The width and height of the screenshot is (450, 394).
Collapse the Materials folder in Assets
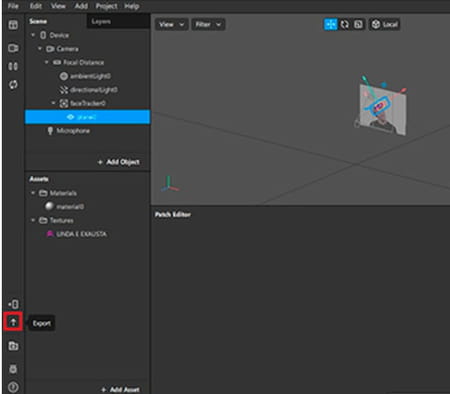[x=33, y=193]
